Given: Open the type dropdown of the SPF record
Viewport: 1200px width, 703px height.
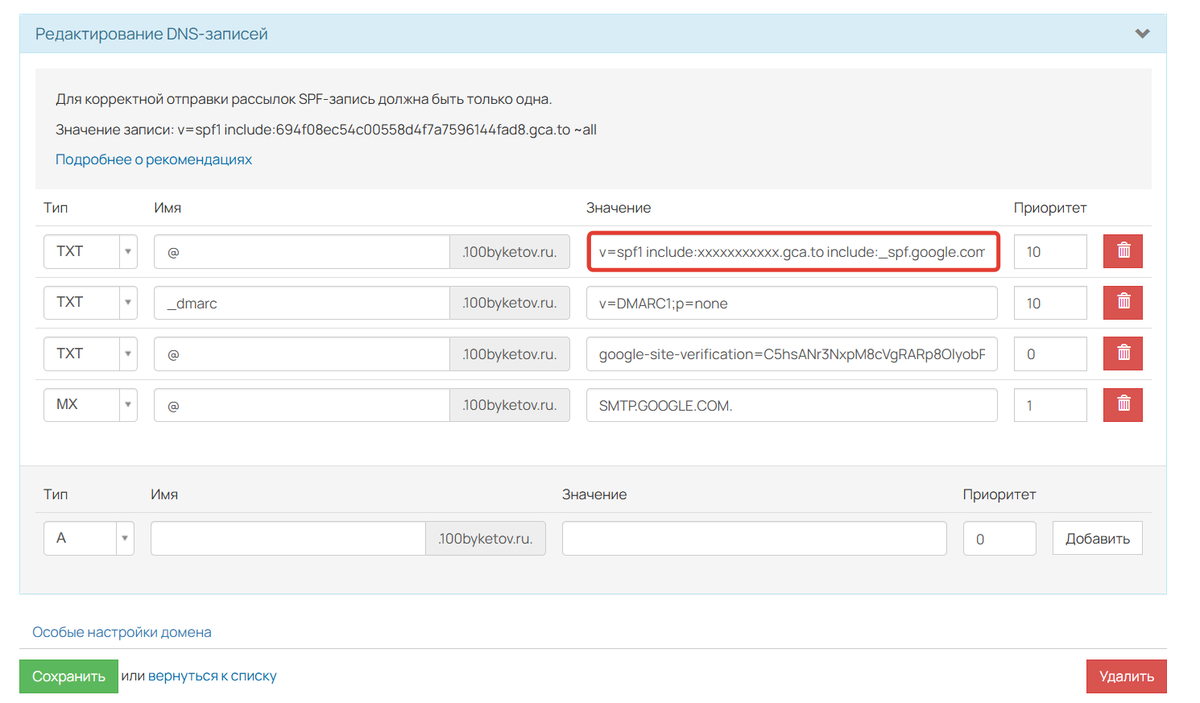Looking at the screenshot, I should [x=90, y=251].
